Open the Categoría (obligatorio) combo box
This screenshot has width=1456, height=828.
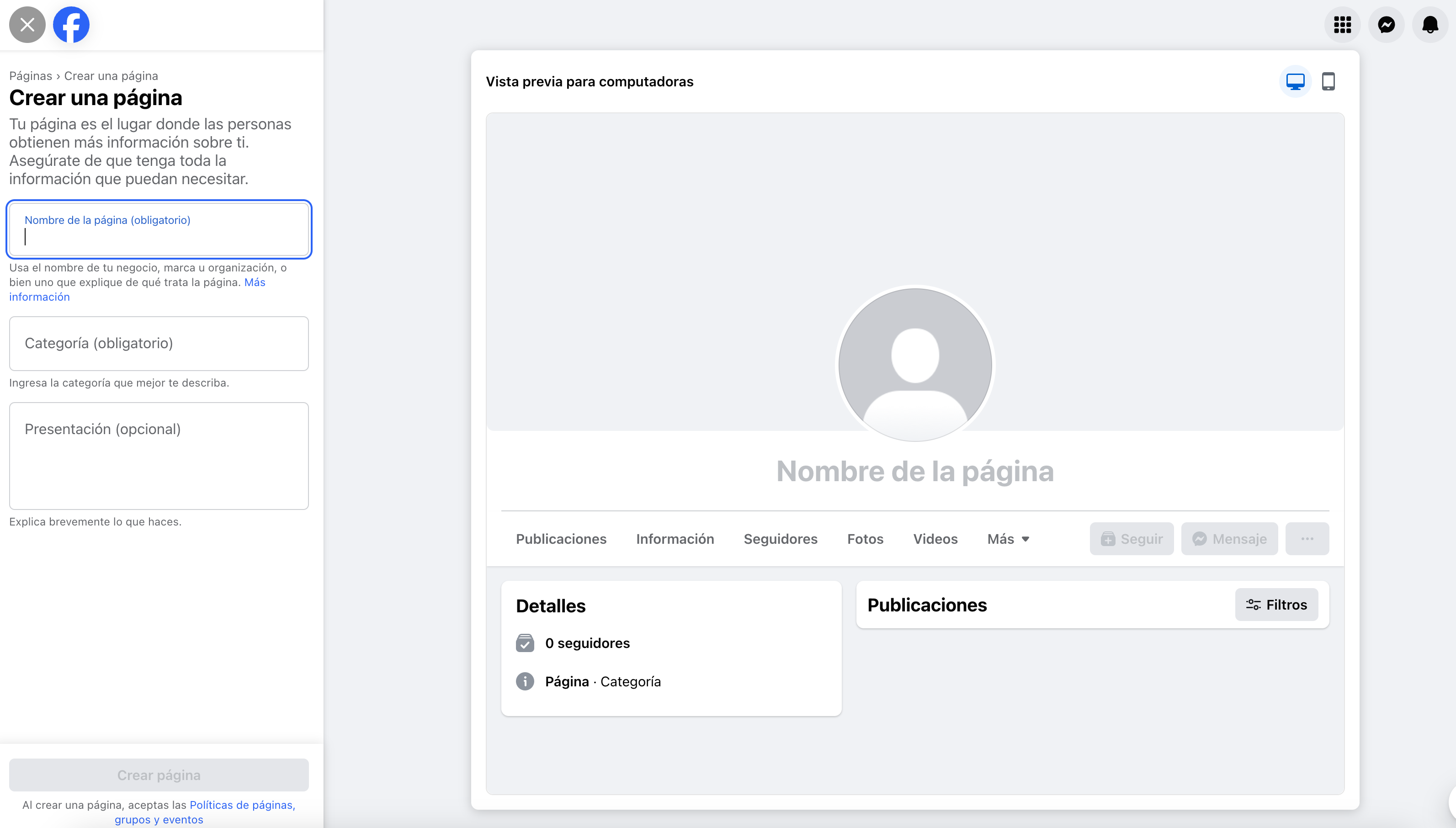pos(159,344)
